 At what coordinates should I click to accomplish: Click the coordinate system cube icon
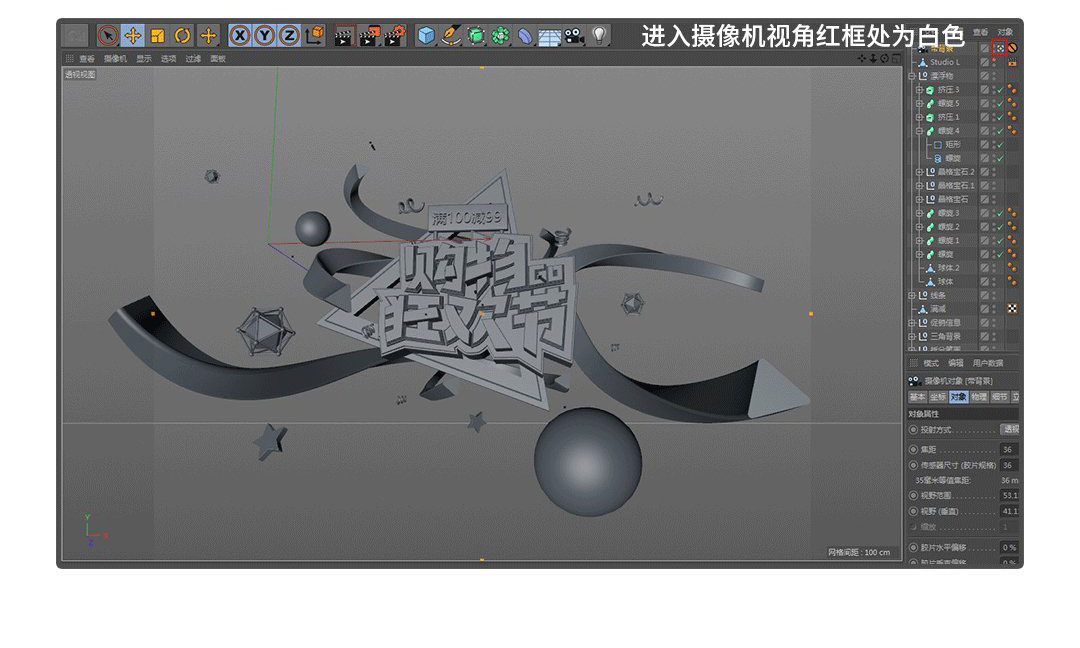coord(314,35)
